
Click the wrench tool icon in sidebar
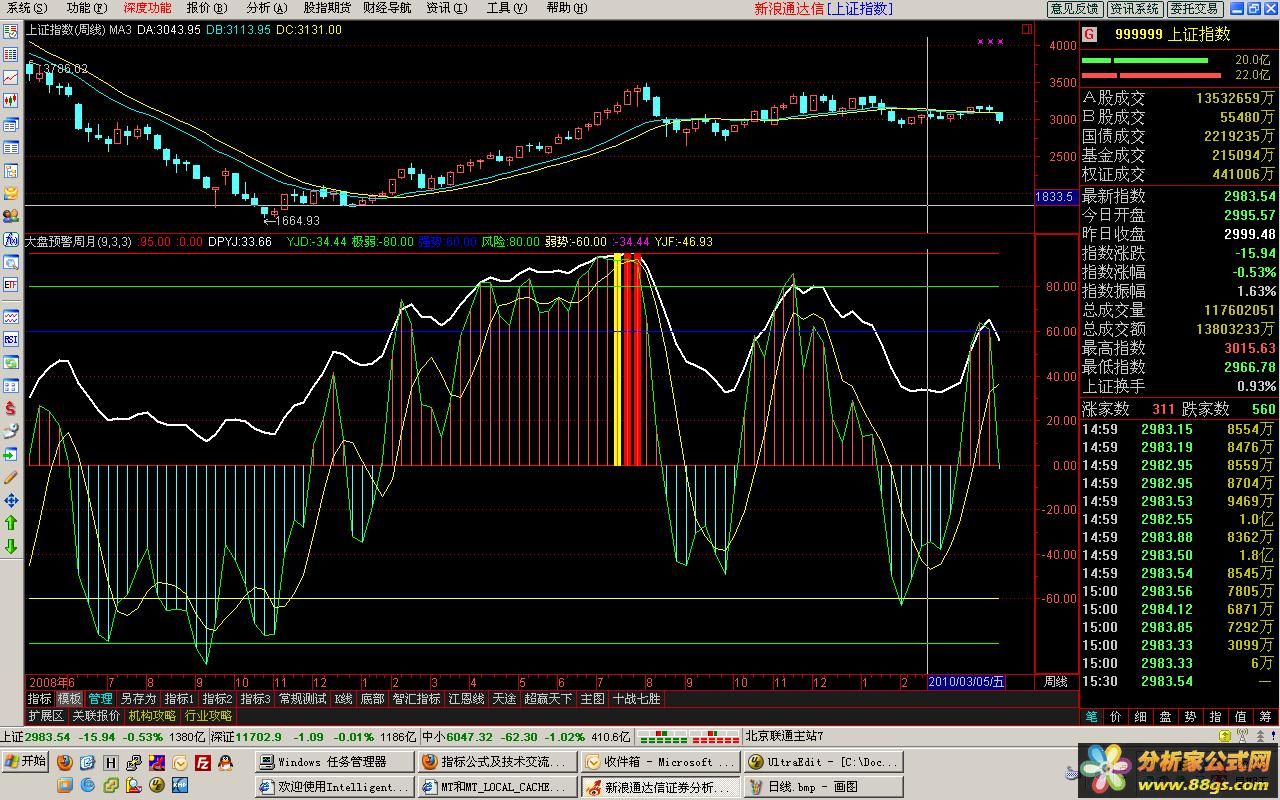point(11,431)
